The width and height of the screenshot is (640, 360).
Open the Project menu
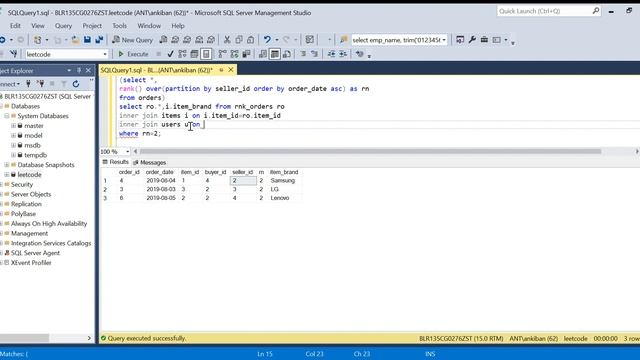pyautogui.click(x=92, y=26)
